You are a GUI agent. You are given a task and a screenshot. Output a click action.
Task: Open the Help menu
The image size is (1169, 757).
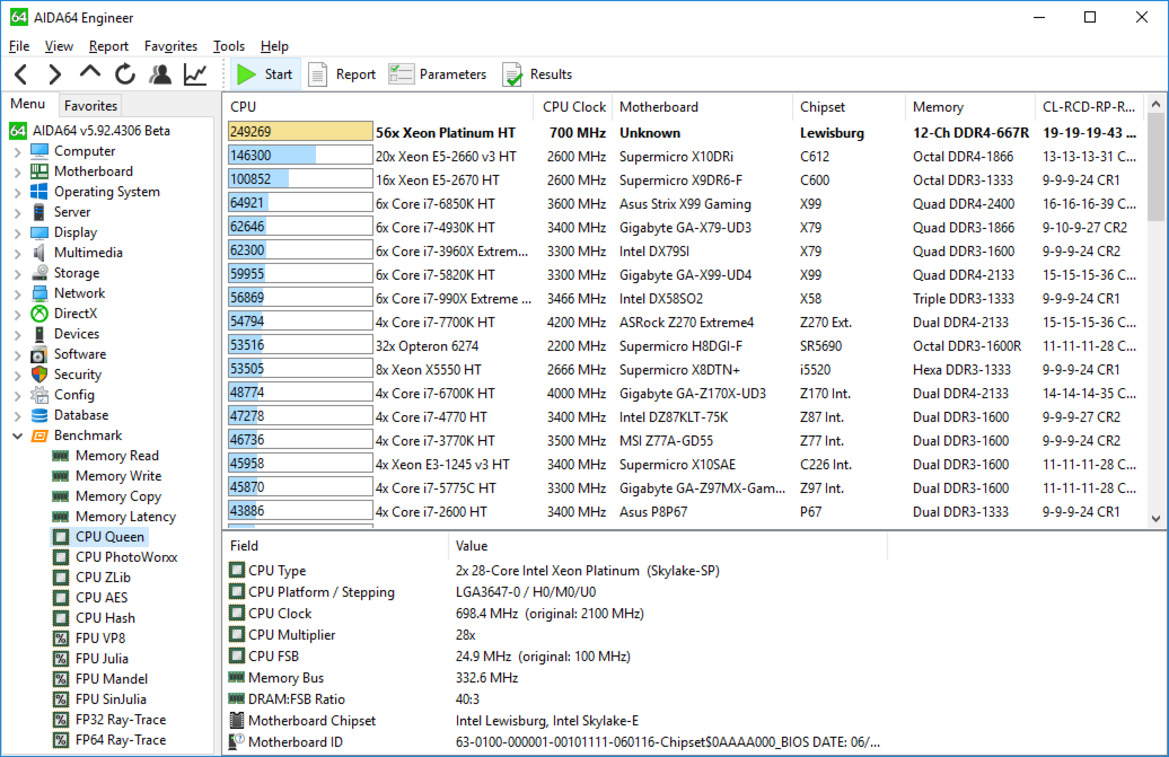coord(274,46)
